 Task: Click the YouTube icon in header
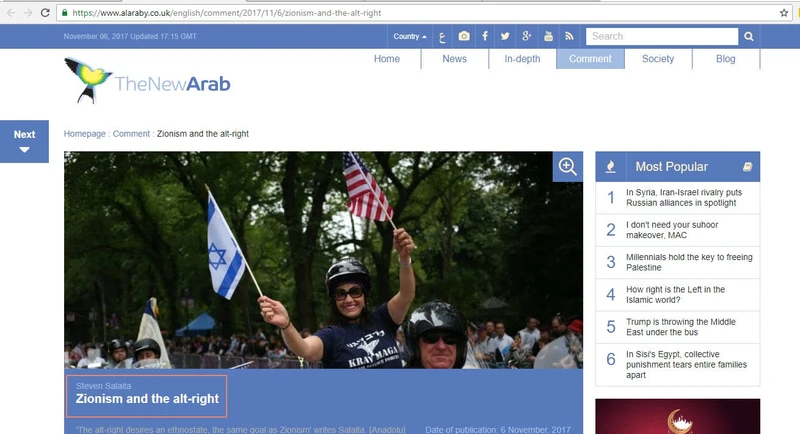pyautogui.click(x=548, y=36)
